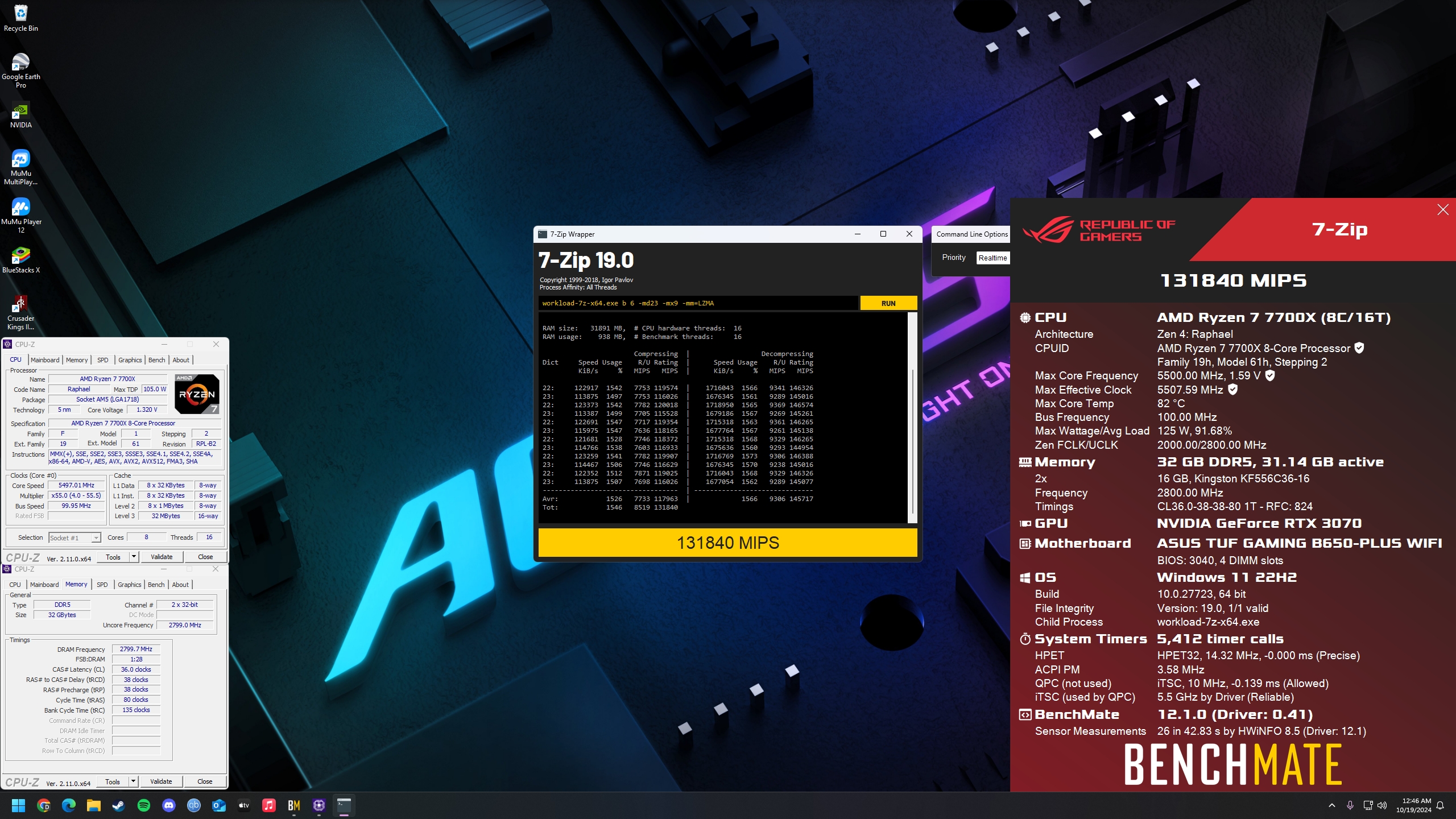Image resolution: width=1456 pixels, height=819 pixels.
Task: Click the Core Speed value 5497.01 MHz
Action: point(76,485)
